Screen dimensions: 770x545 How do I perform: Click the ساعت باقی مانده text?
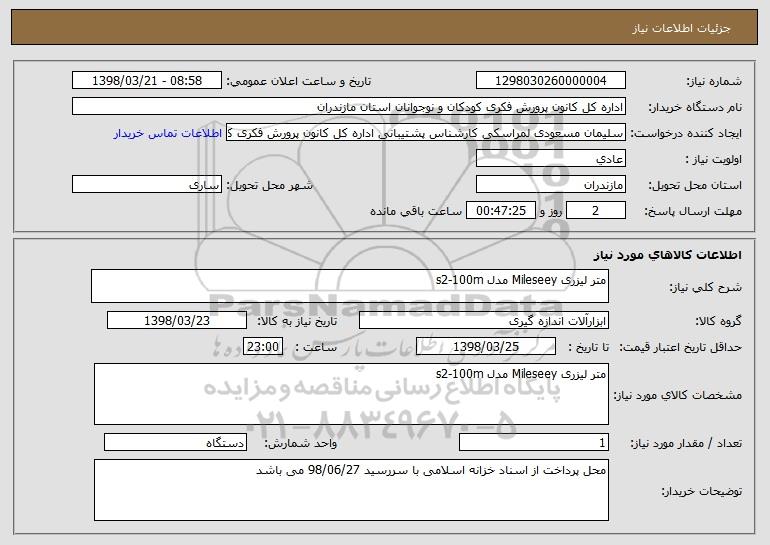click(415, 211)
